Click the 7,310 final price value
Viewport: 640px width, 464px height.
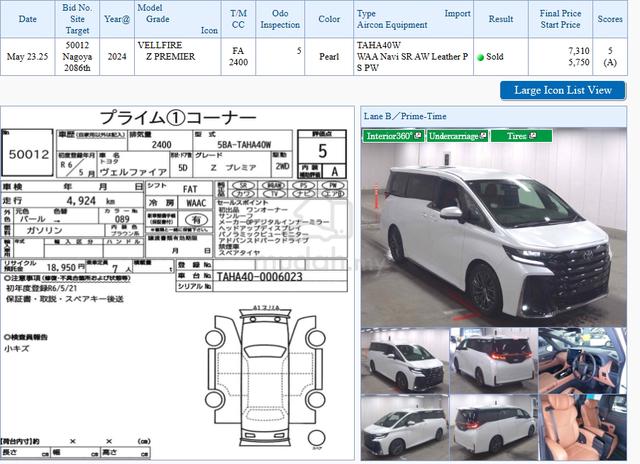[578, 51]
